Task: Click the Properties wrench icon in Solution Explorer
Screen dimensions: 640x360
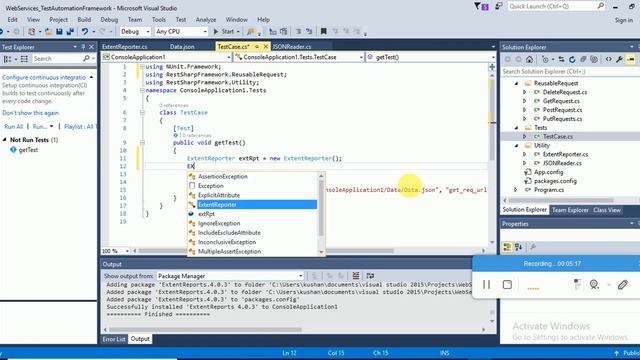Action: tap(619, 60)
